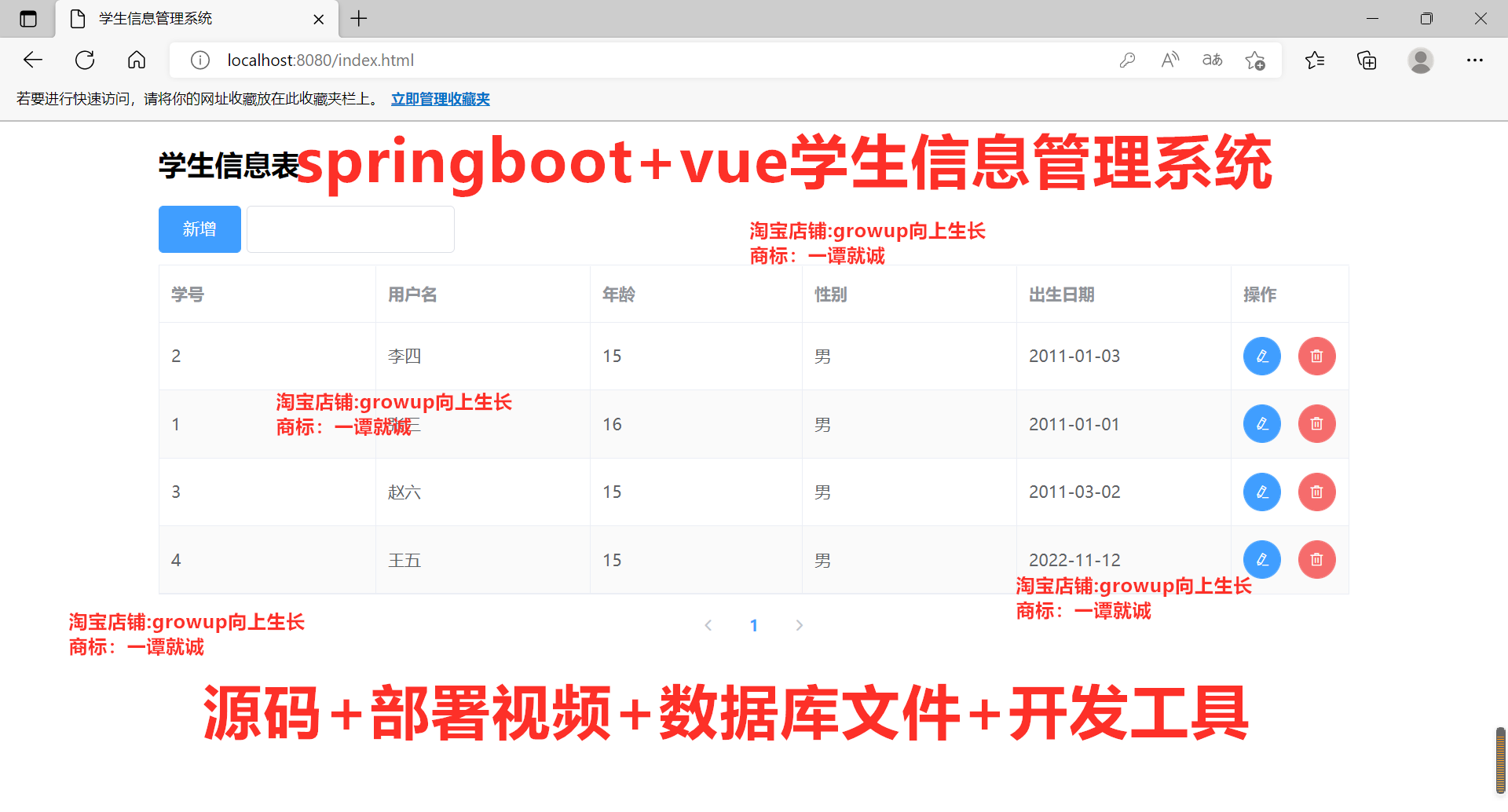Delete the student with ID 1
Image resolution: width=1508 pixels, height=812 pixels.
1317,424
